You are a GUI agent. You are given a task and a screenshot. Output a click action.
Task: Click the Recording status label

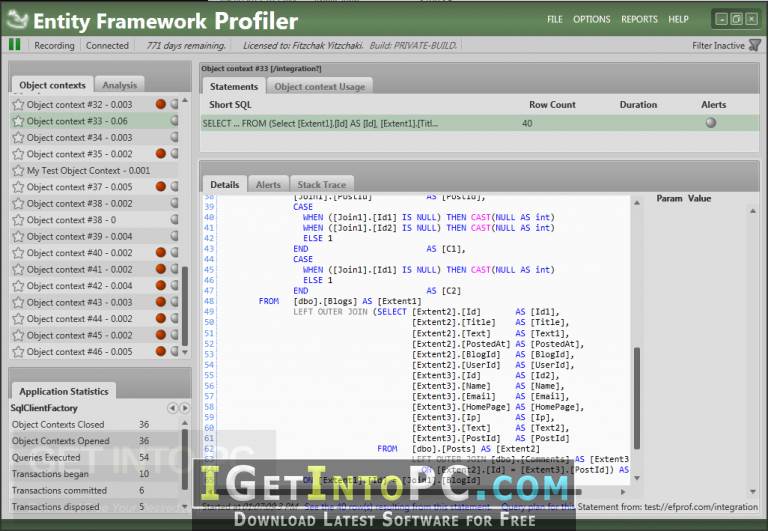click(x=54, y=46)
